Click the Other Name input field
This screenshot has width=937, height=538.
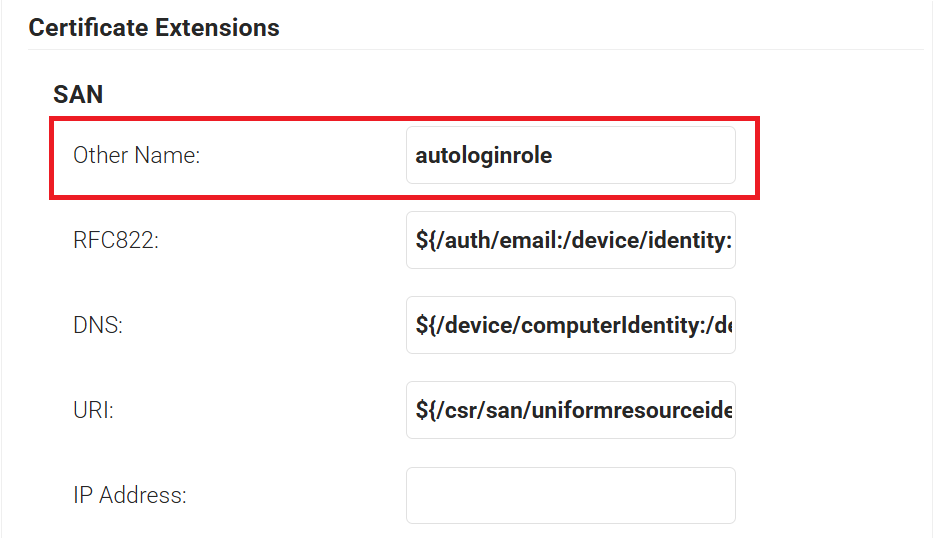pyautogui.click(x=570, y=155)
